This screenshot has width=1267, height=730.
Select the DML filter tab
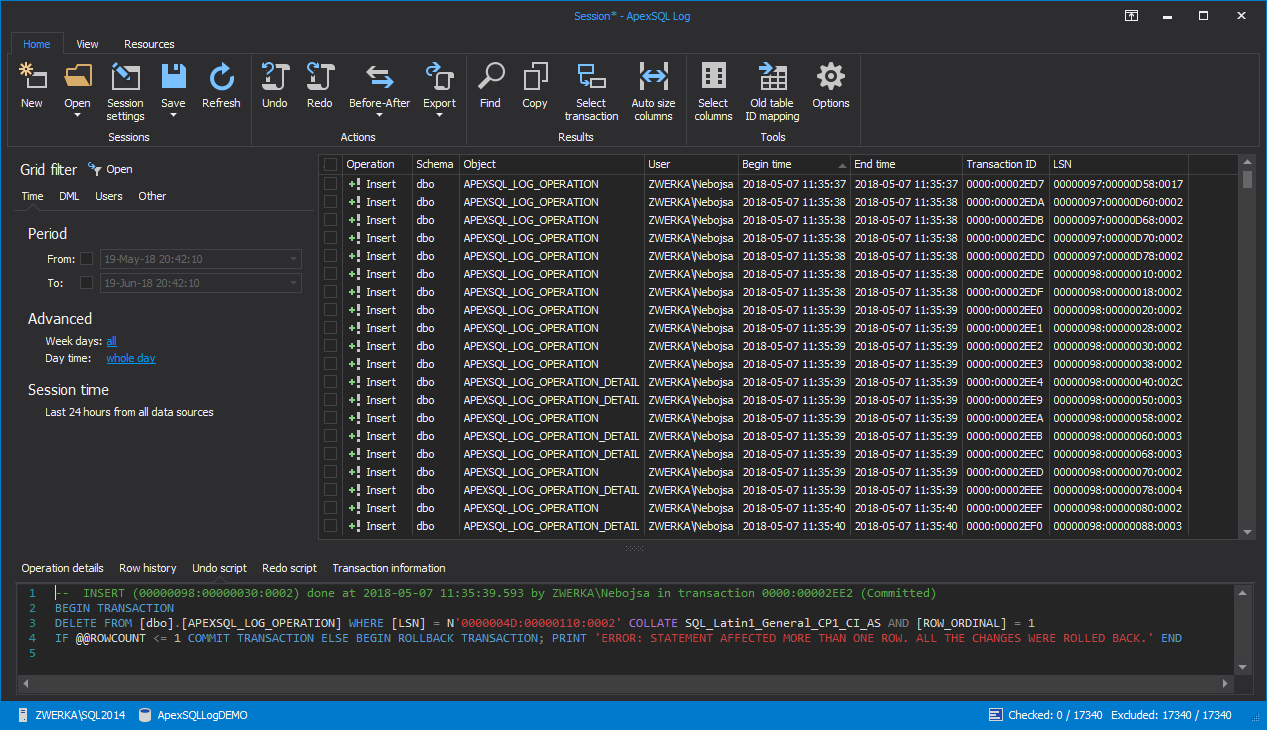click(69, 196)
